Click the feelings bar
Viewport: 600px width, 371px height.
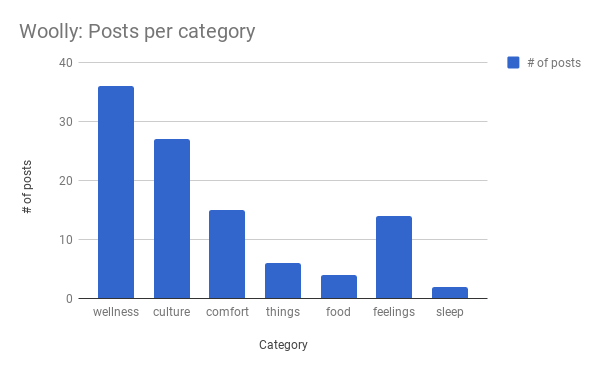[x=394, y=257]
